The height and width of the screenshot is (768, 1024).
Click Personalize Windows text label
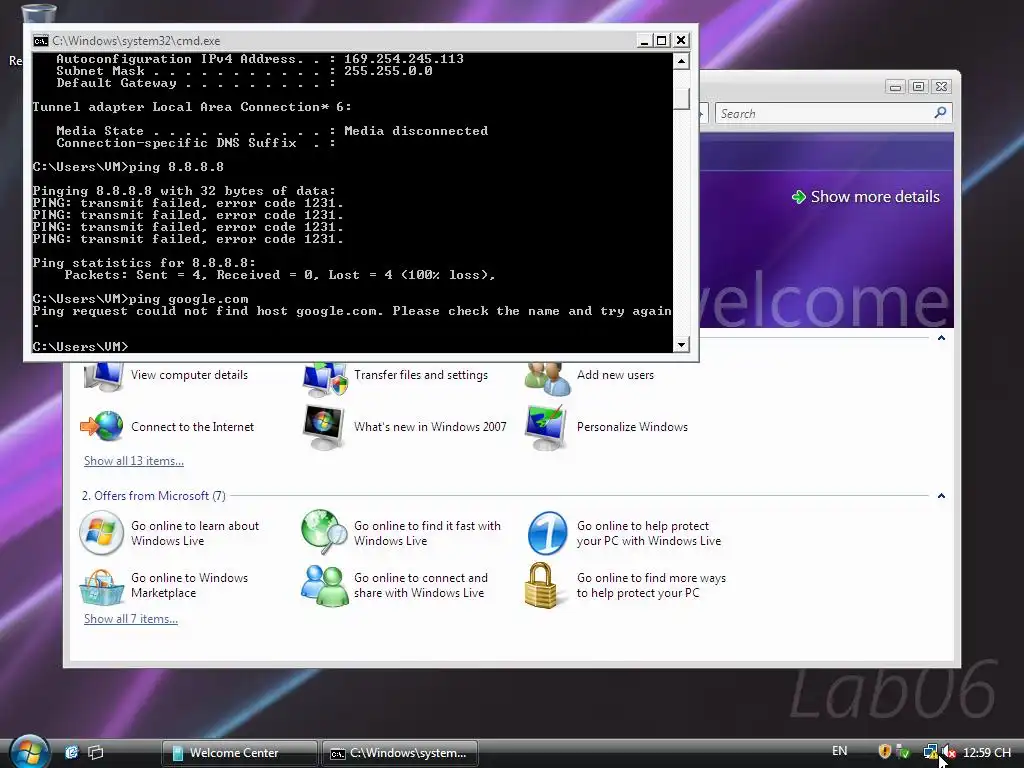pos(632,426)
